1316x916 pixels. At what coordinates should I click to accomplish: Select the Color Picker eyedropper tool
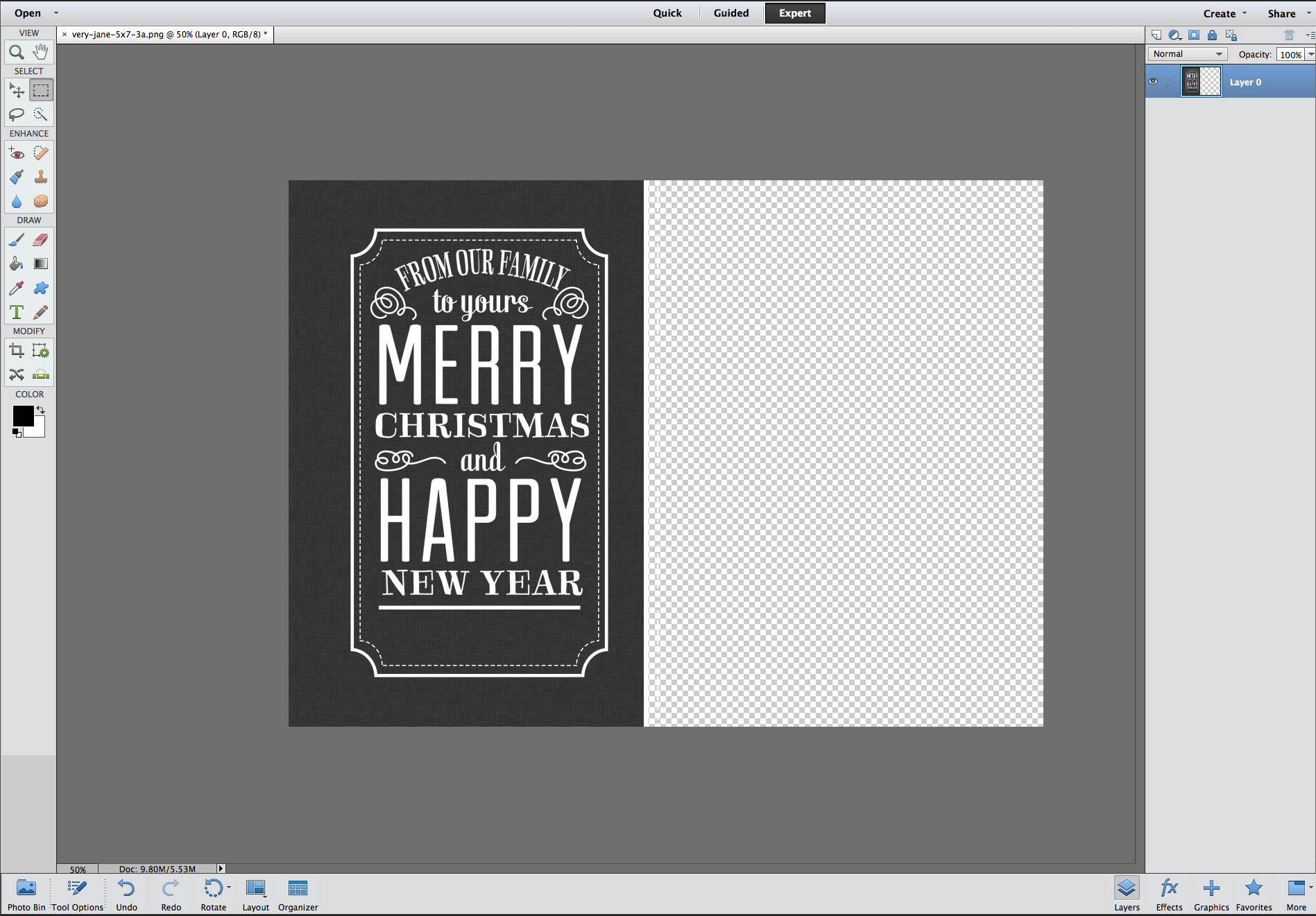[17, 288]
